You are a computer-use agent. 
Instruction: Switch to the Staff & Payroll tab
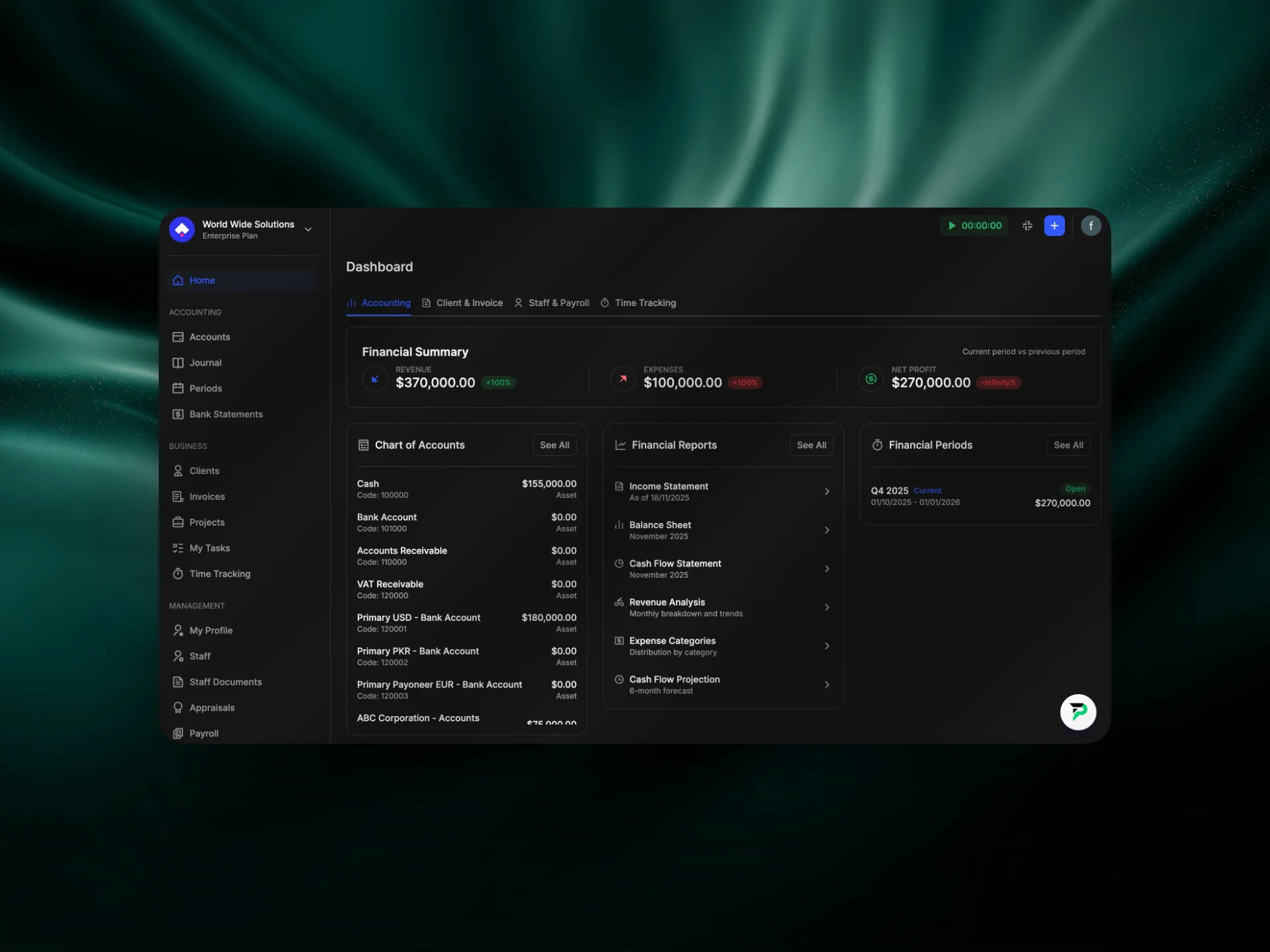(x=559, y=303)
